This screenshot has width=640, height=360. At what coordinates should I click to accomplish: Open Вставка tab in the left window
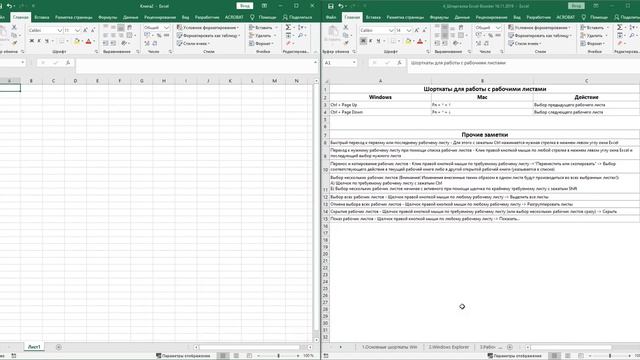[x=42, y=17]
